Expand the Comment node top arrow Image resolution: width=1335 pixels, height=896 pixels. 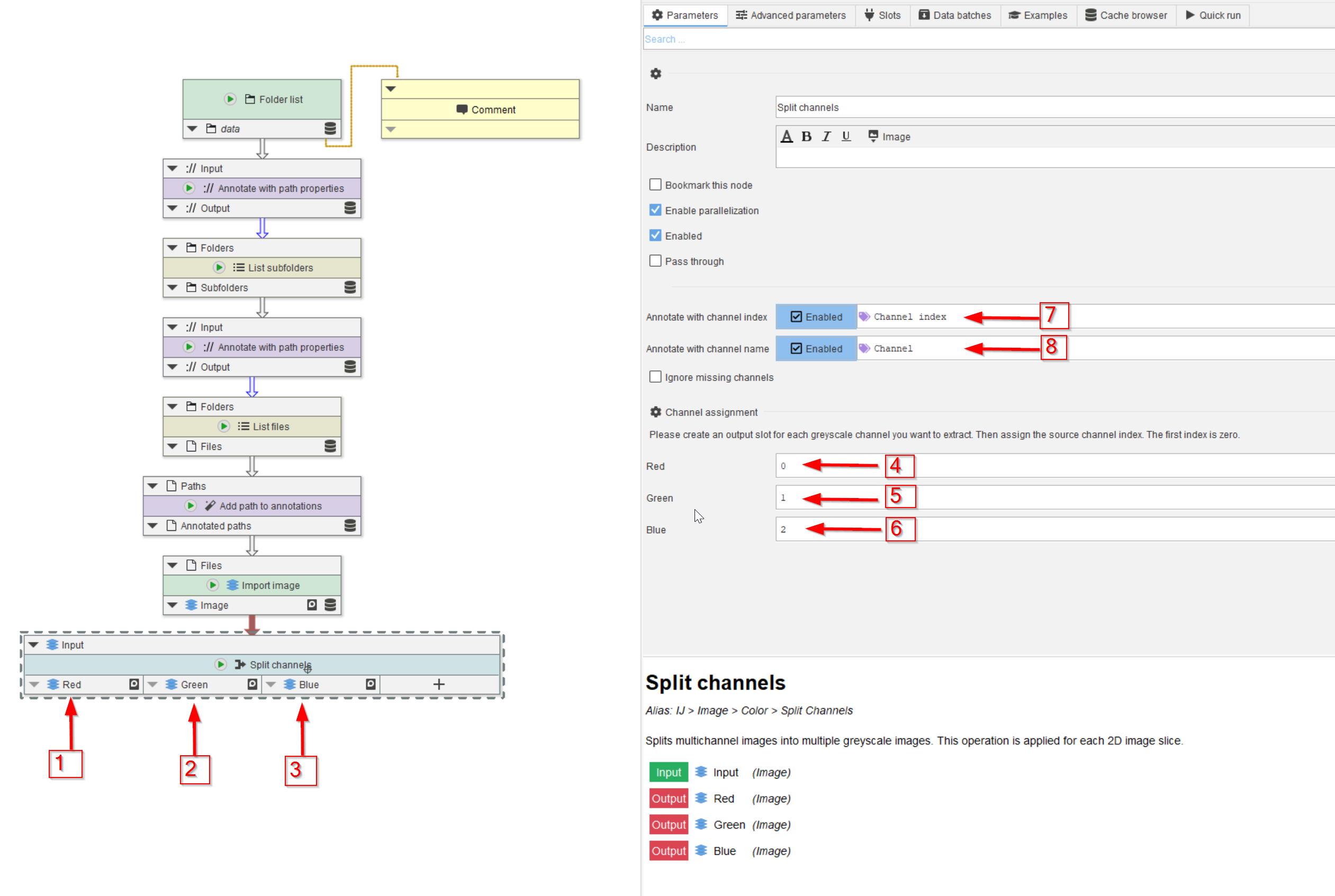(x=391, y=88)
